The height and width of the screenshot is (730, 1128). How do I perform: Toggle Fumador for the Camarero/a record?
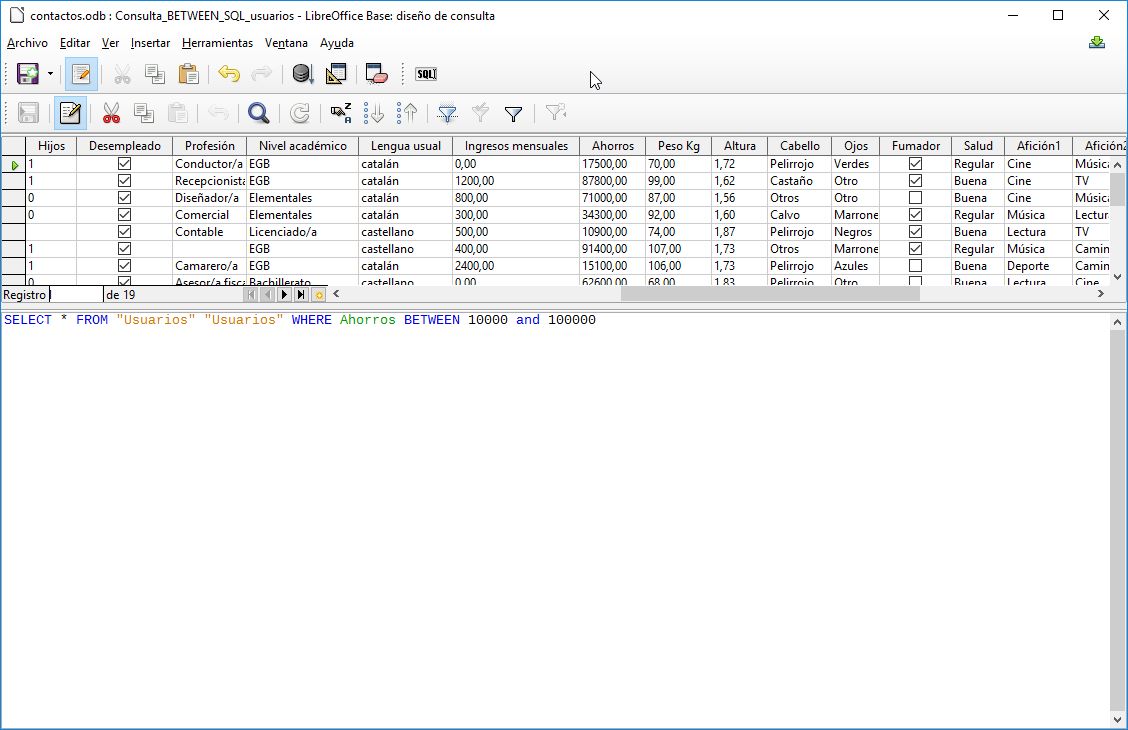[915, 265]
